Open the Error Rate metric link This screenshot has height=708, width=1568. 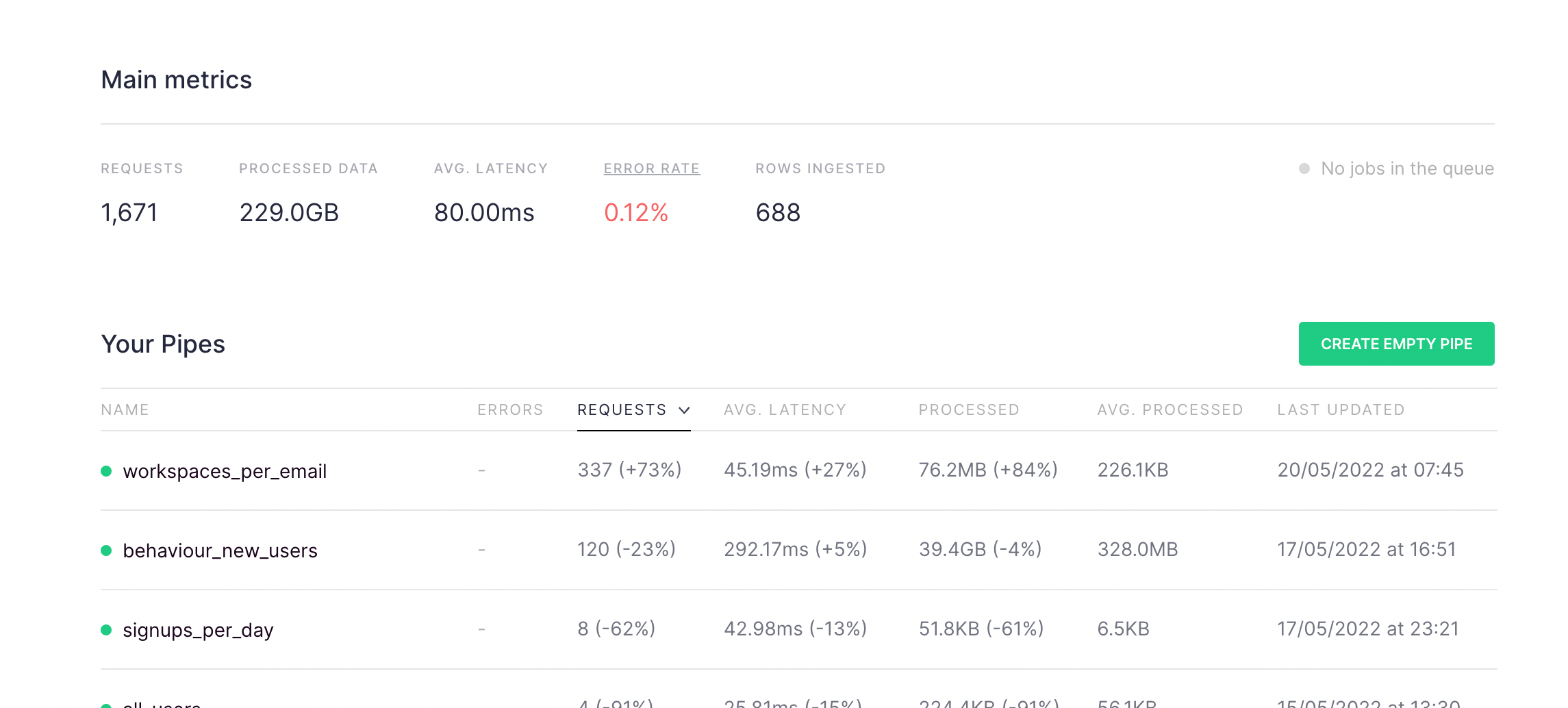click(651, 168)
